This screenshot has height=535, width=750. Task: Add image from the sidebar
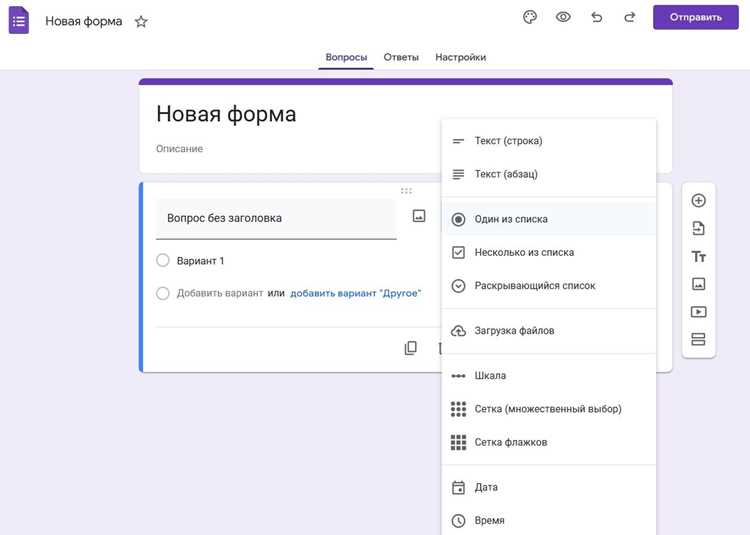698,284
